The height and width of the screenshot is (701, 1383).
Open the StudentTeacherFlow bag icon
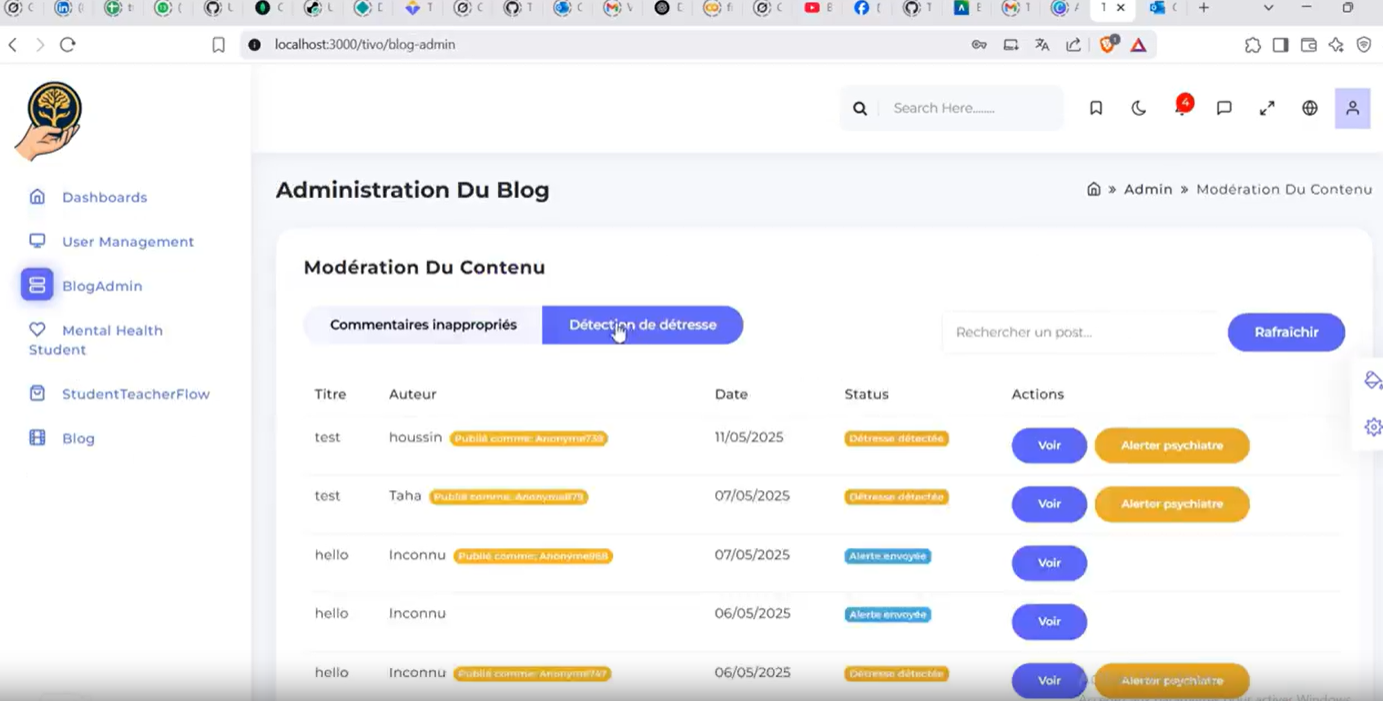tap(37, 394)
